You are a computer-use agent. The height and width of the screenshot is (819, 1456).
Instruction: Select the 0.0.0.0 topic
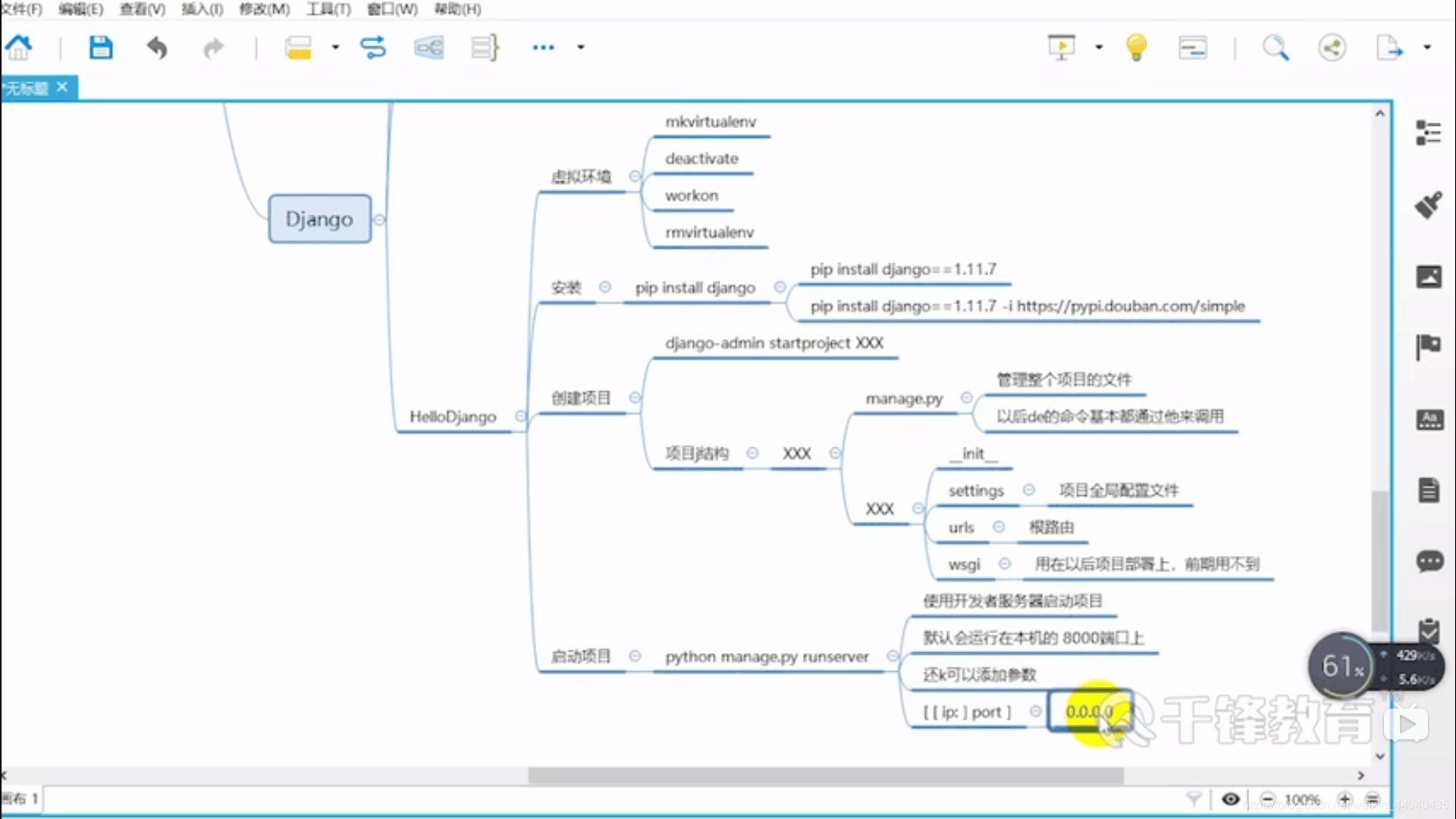click(1090, 711)
